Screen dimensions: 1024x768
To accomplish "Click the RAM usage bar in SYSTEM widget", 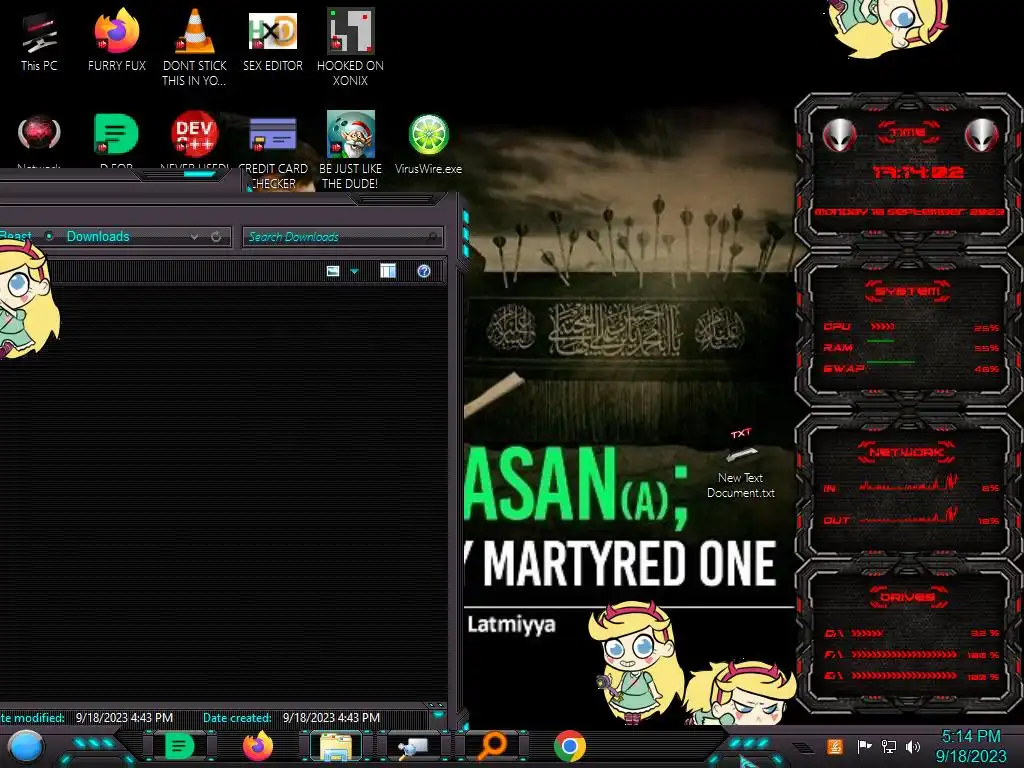I will [x=880, y=342].
